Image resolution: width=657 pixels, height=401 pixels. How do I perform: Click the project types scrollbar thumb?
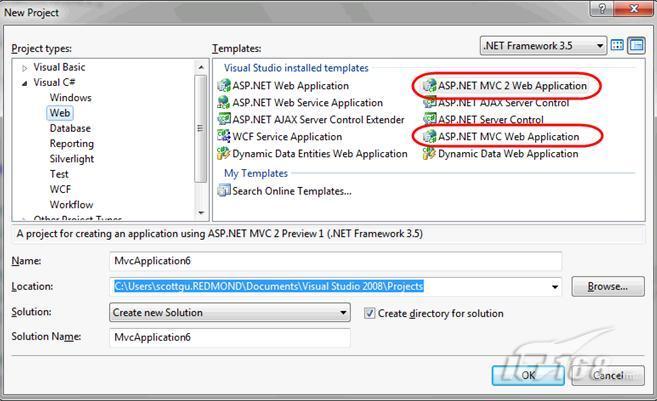(201, 128)
